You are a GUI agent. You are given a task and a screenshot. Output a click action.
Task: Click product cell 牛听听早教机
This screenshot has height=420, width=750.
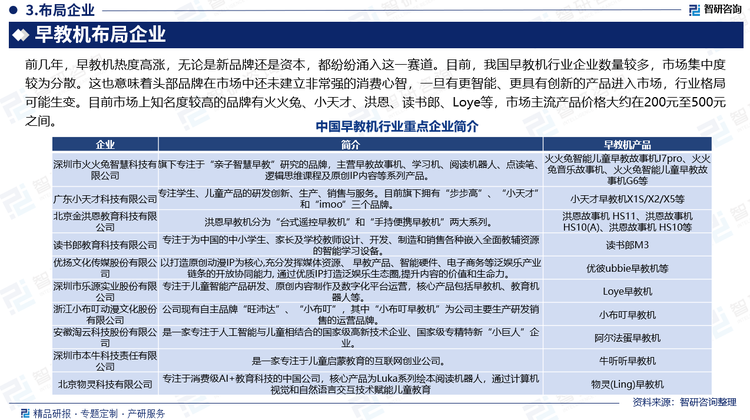pyautogui.click(x=627, y=361)
